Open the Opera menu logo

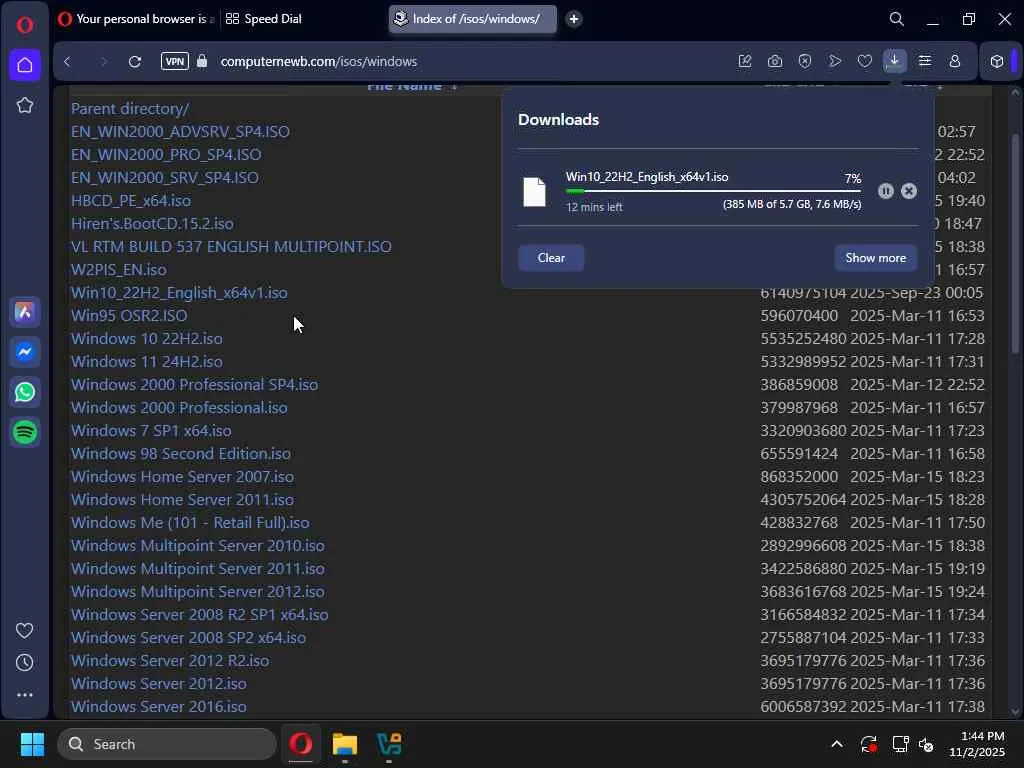coord(25,25)
